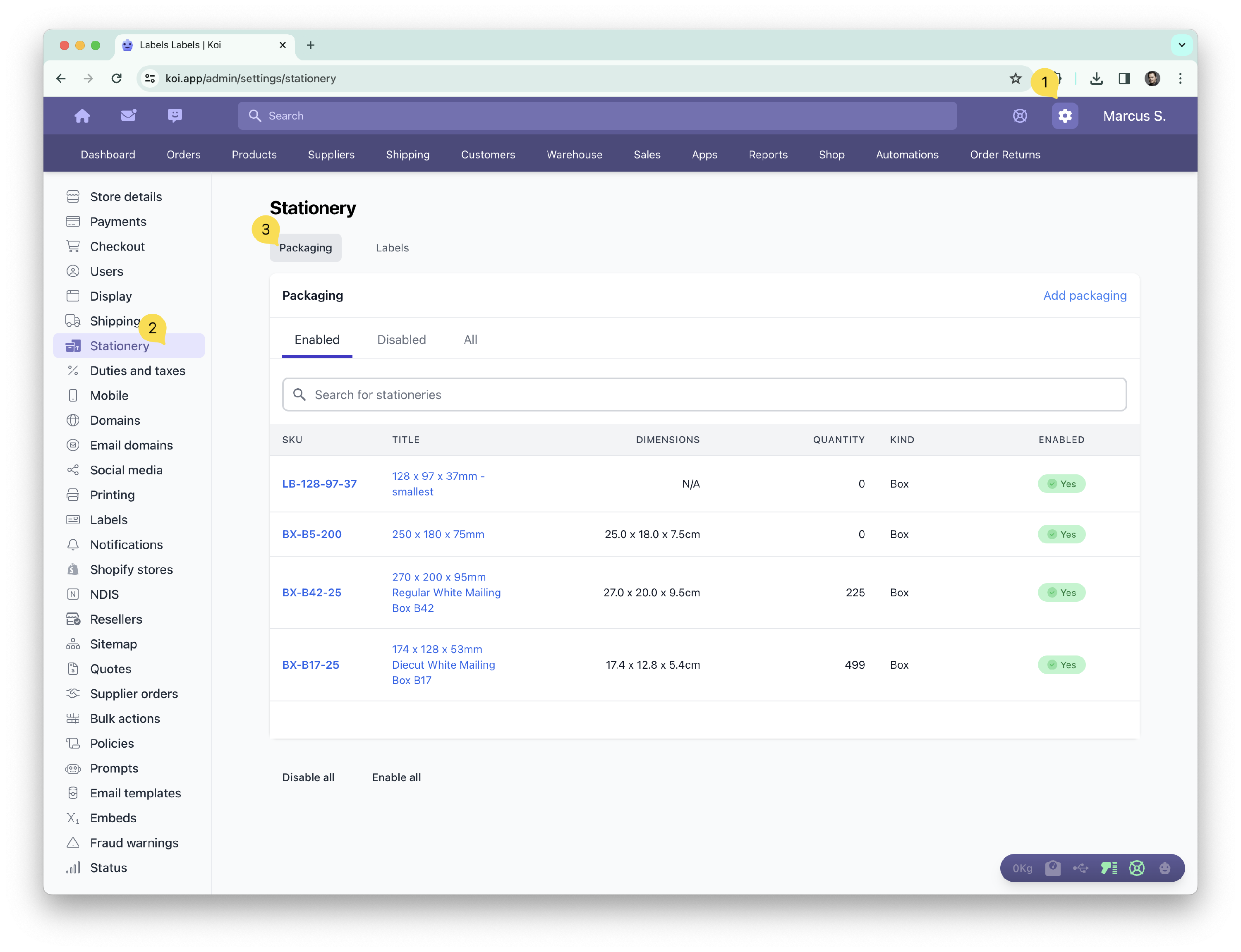Click the home icon in the purple navbar

[82, 116]
